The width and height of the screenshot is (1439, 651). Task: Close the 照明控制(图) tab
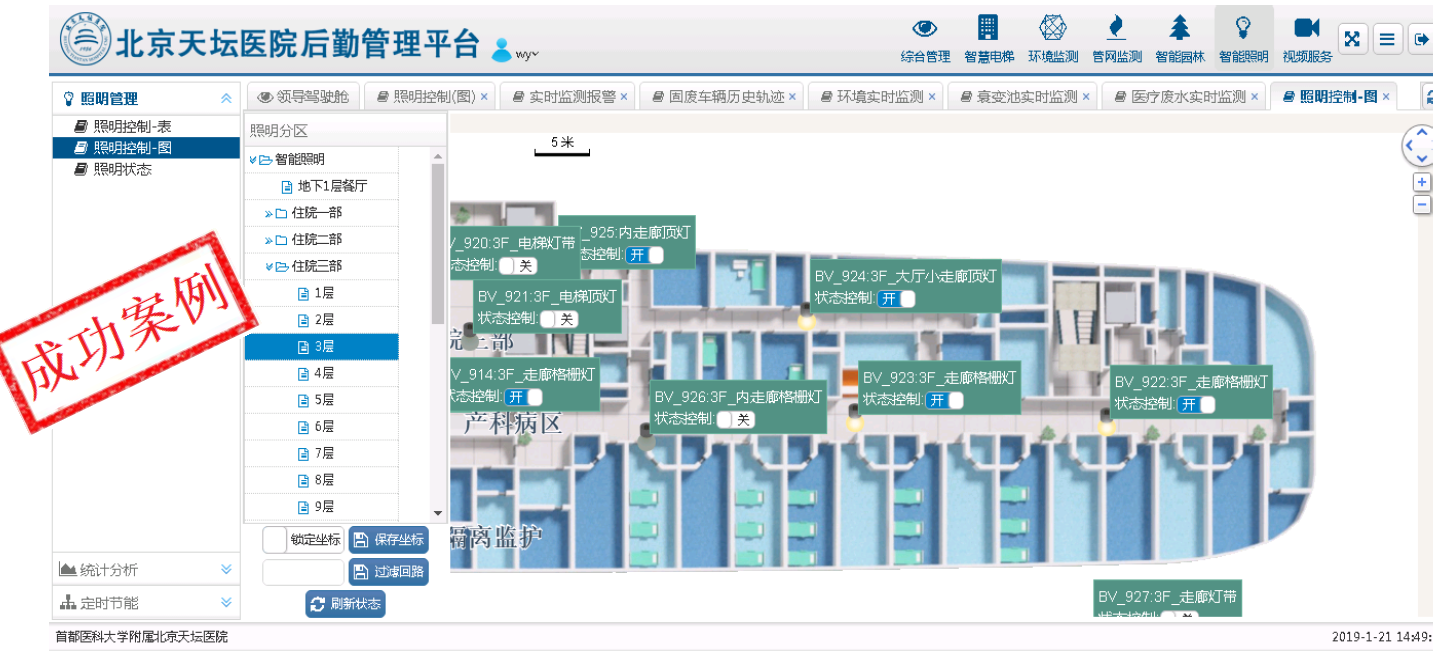click(x=484, y=97)
